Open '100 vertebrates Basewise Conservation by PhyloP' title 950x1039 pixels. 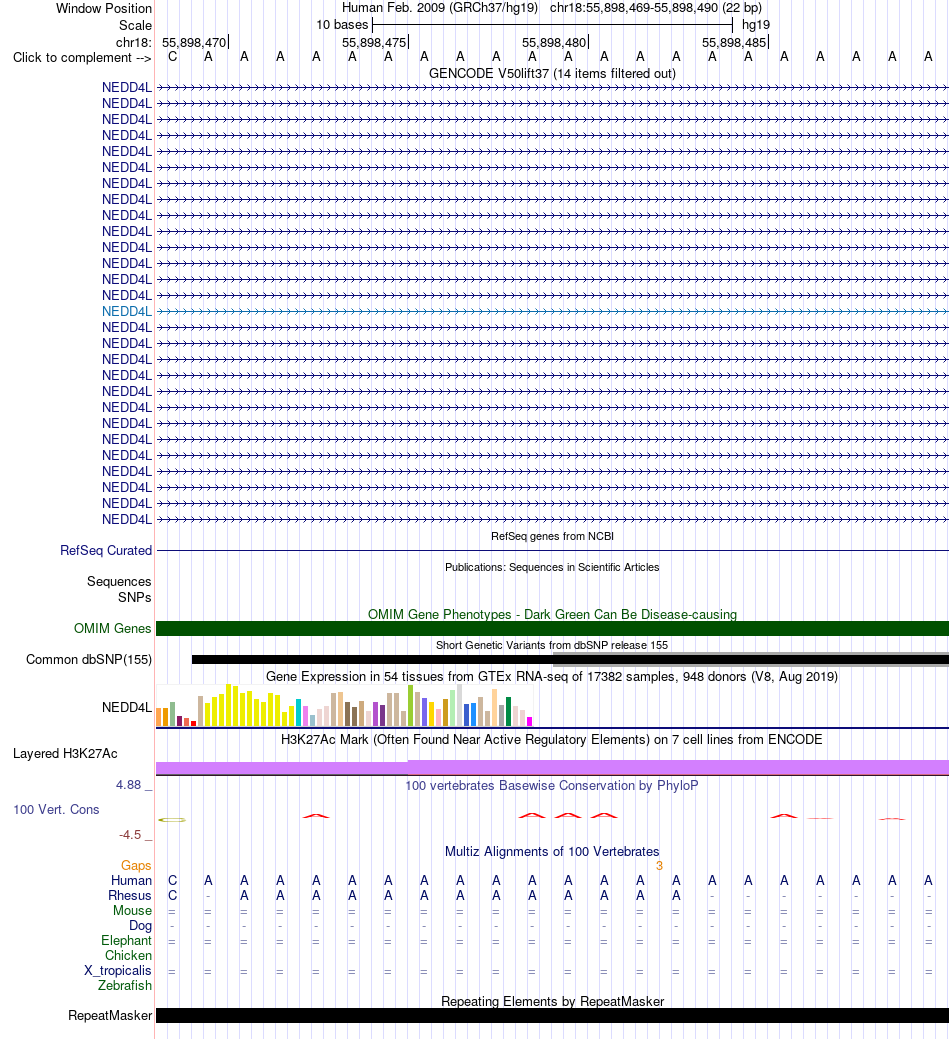(x=552, y=785)
